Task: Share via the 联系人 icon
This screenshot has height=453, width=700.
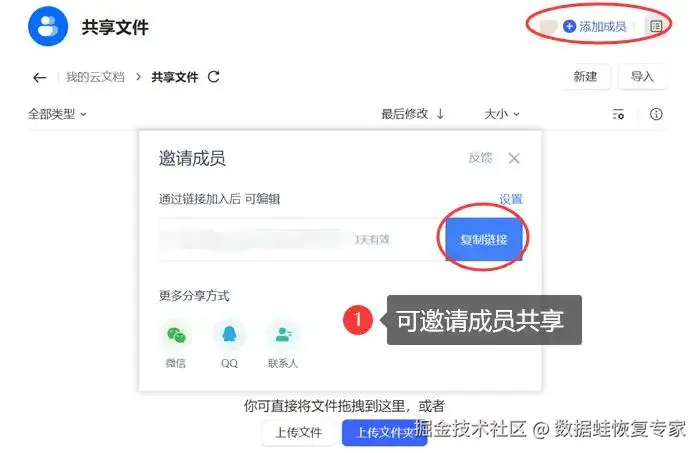Action: (x=283, y=335)
